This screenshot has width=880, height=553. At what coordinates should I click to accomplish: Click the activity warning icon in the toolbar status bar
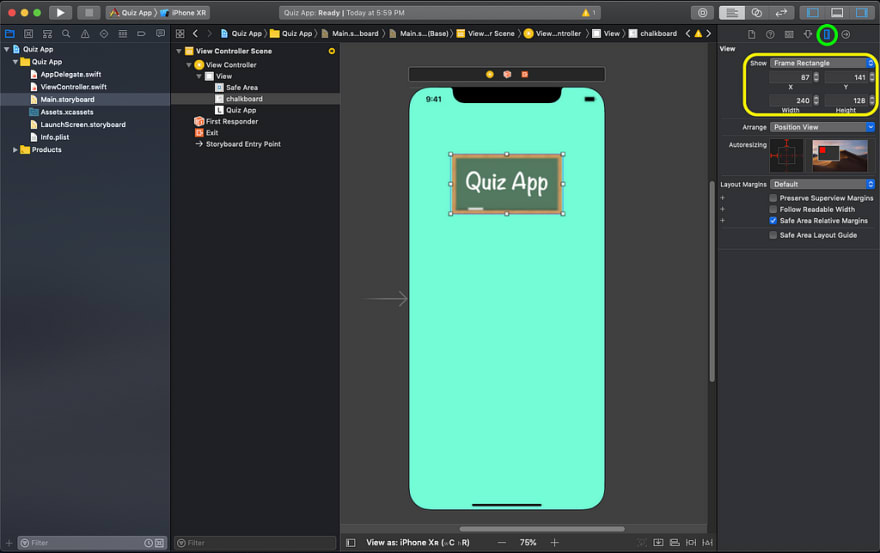pyautogui.click(x=585, y=12)
